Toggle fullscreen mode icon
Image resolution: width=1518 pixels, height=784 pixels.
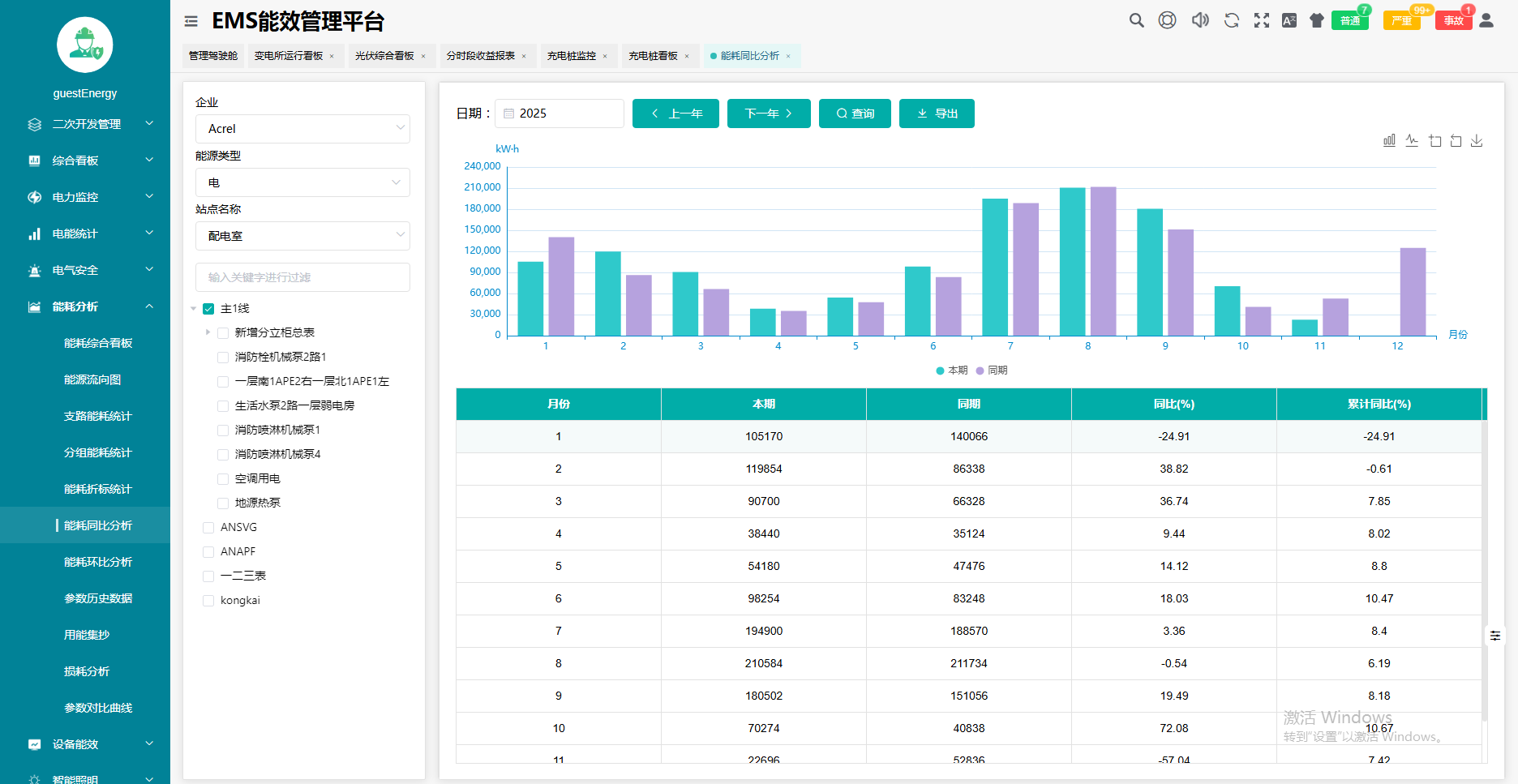[1261, 21]
